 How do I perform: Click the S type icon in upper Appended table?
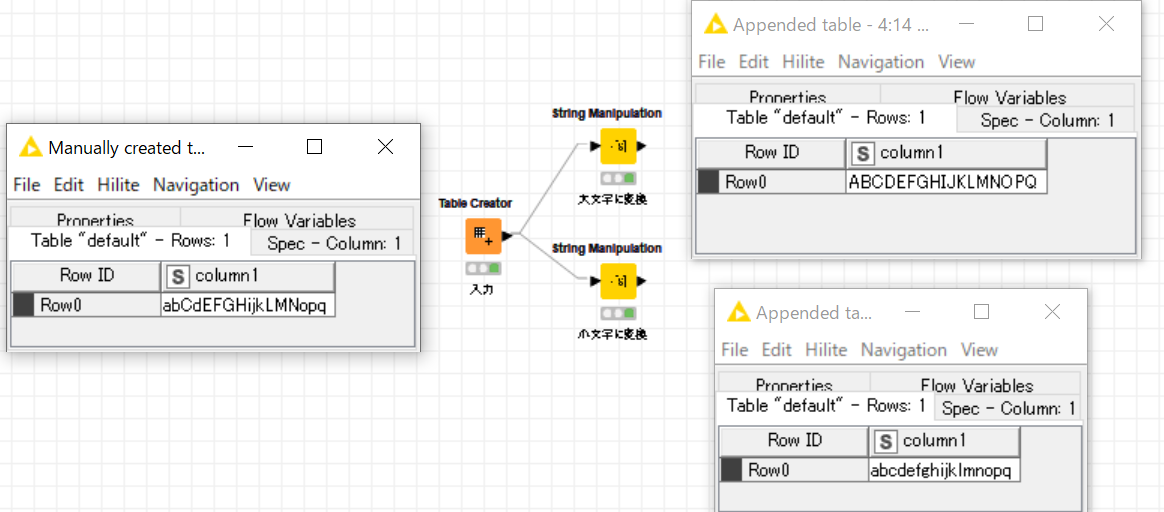pyautogui.click(x=862, y=154)
